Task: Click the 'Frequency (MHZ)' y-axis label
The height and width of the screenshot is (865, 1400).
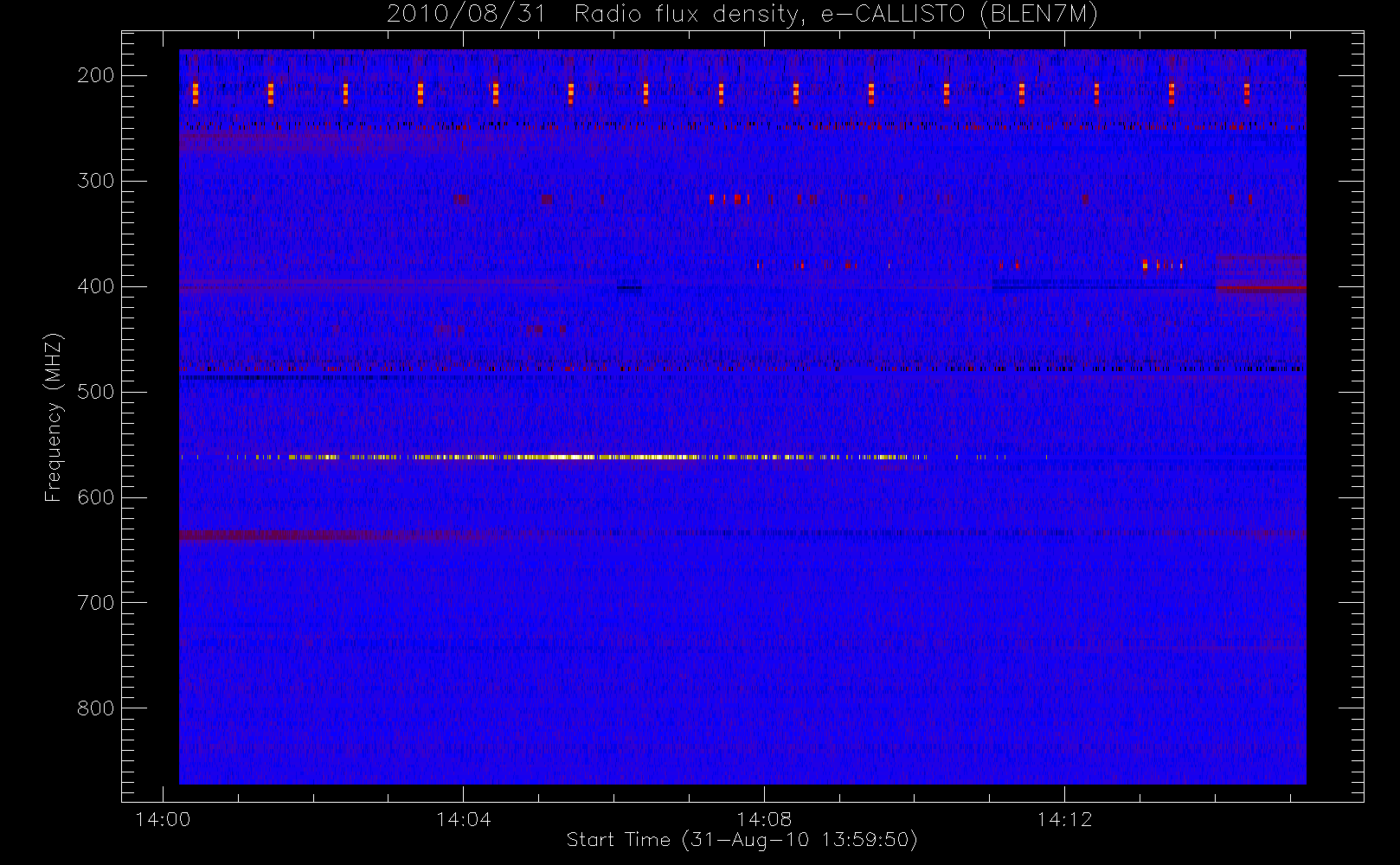Action: coord(54,417)
